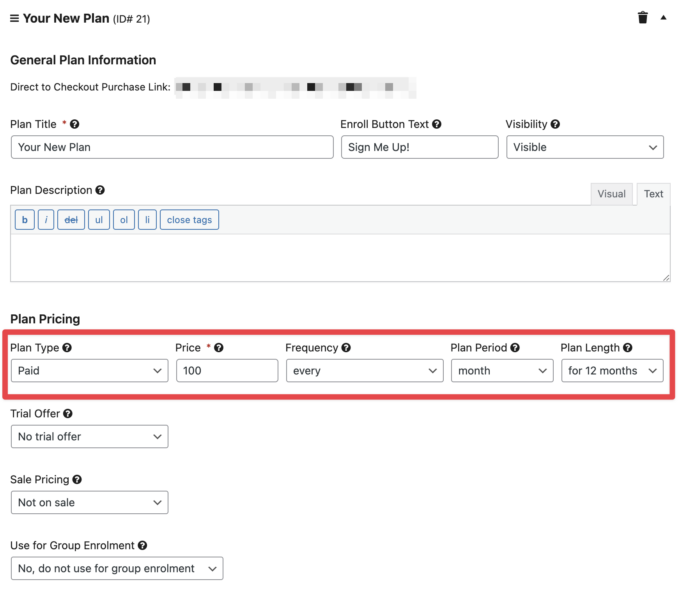Show the Plan Type help tooltip
The width and height of the screenshot is (680, 589).
67,348
